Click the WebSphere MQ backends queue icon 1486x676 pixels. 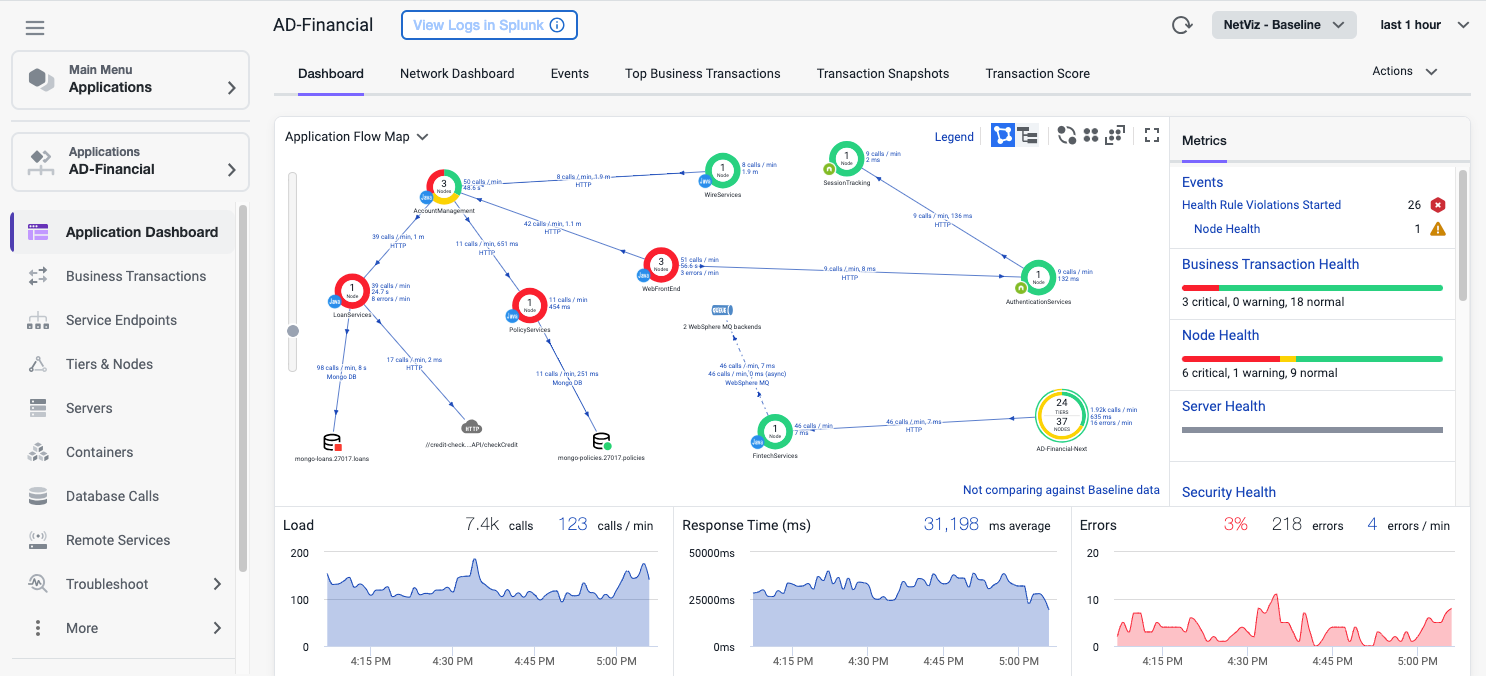[x=722, y=312]
